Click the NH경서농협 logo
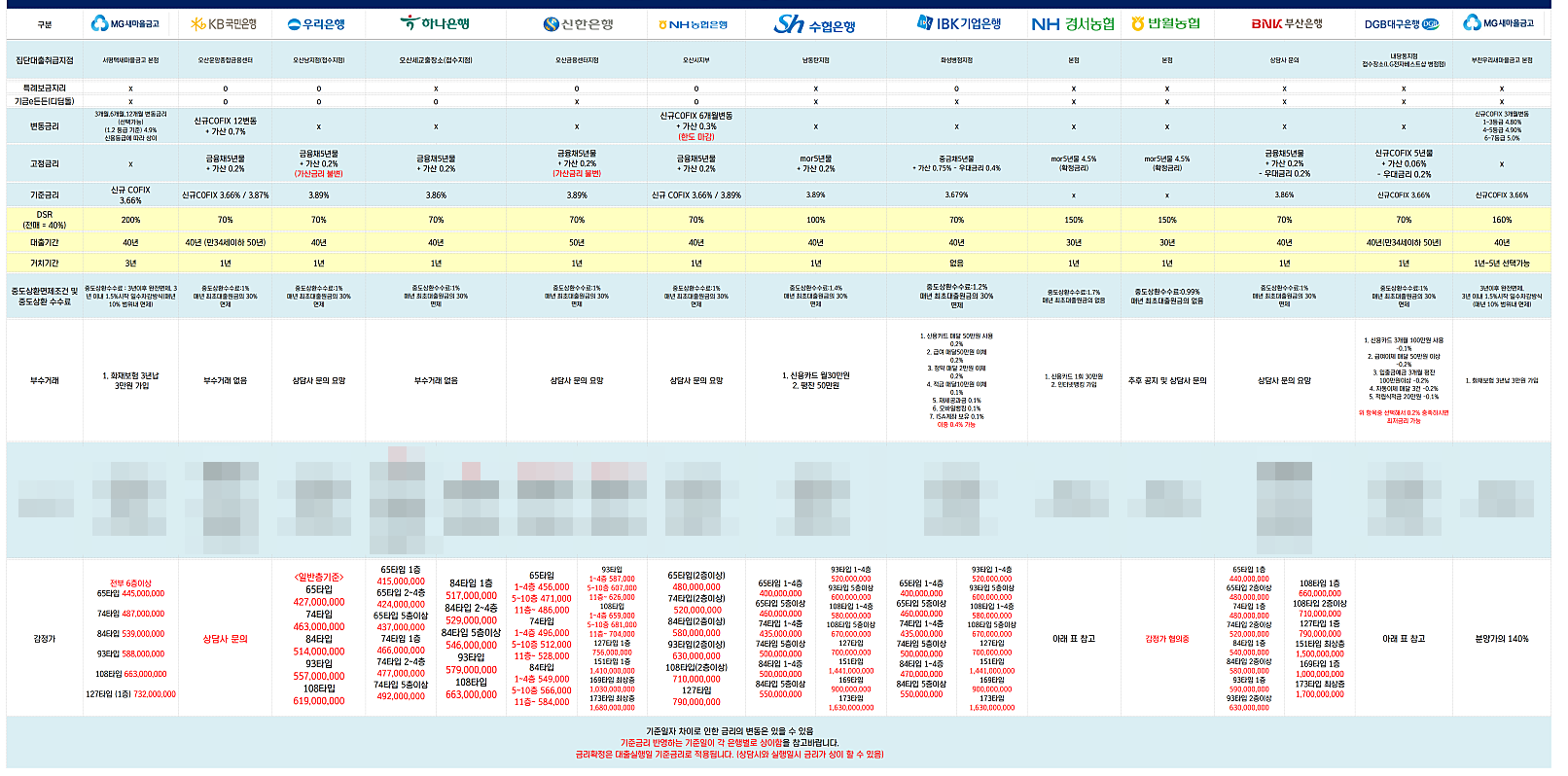This screenshot has height=776, width=1568. pos(1073,23)
